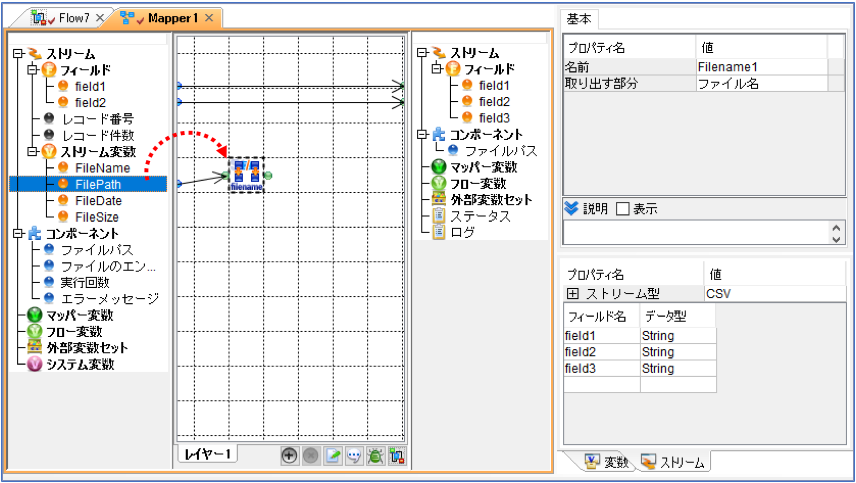Edit the 名前 value Filename1
Image resolution: width=856 pixels, height=483 pixels.
[762, 67]
